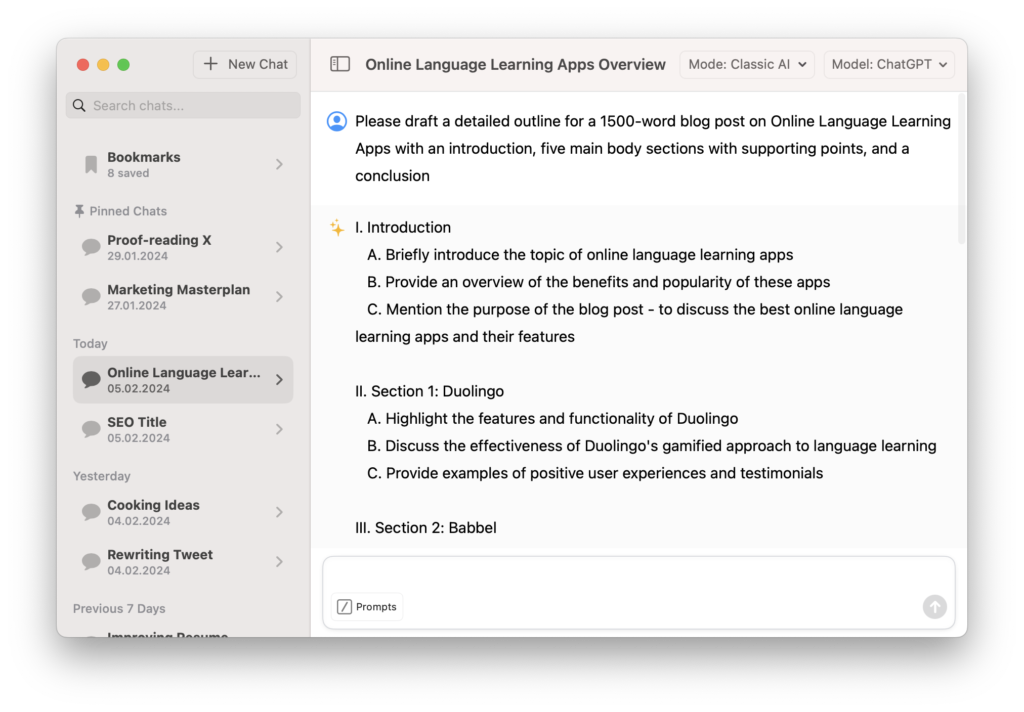The image size is (1024, 712).
Task: Click the Yesterday section label
Action: (x=102, y=476)
